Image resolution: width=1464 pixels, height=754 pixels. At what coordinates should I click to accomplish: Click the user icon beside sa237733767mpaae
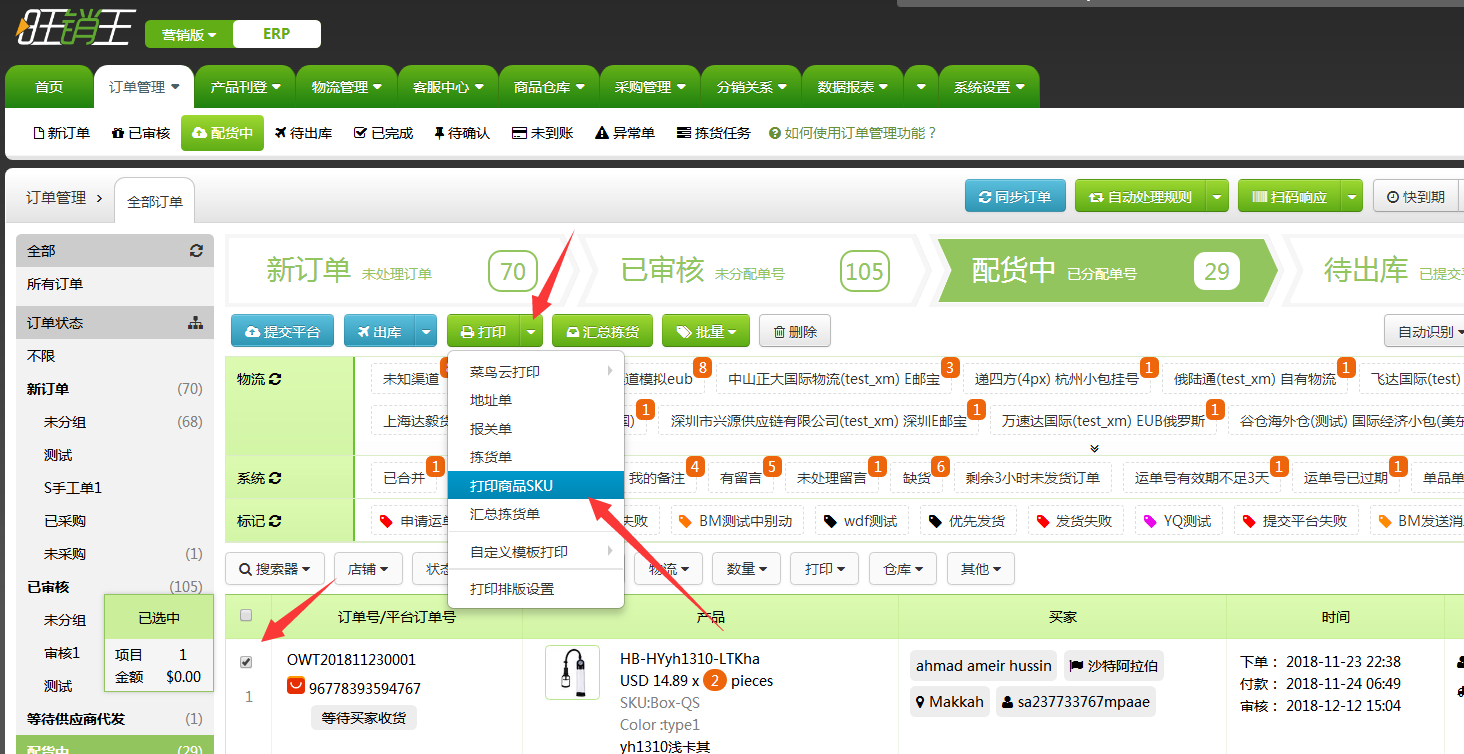pyautogui.click(x=1007, y=702)
